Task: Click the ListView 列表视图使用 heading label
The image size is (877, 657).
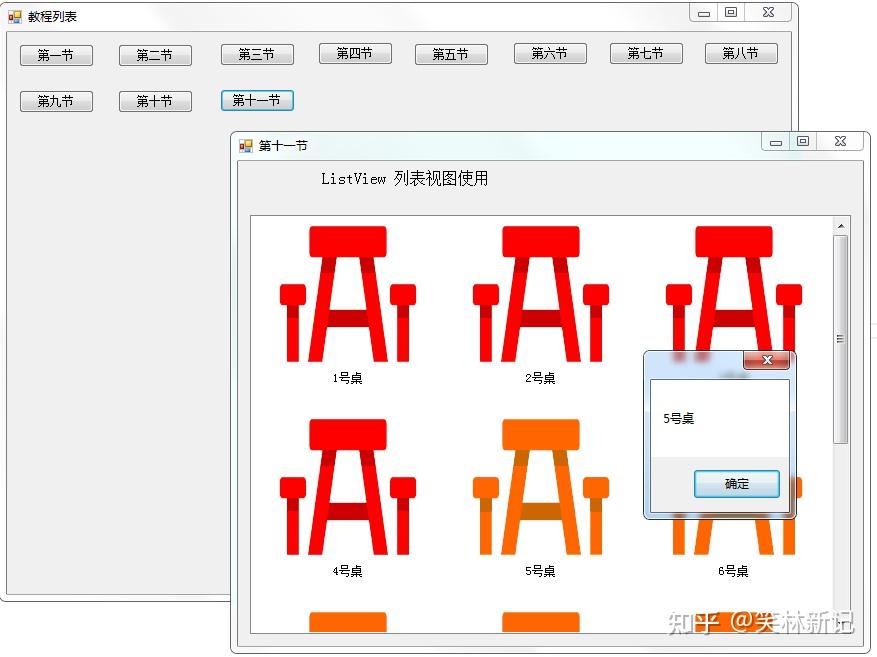Action: point(404,179)
